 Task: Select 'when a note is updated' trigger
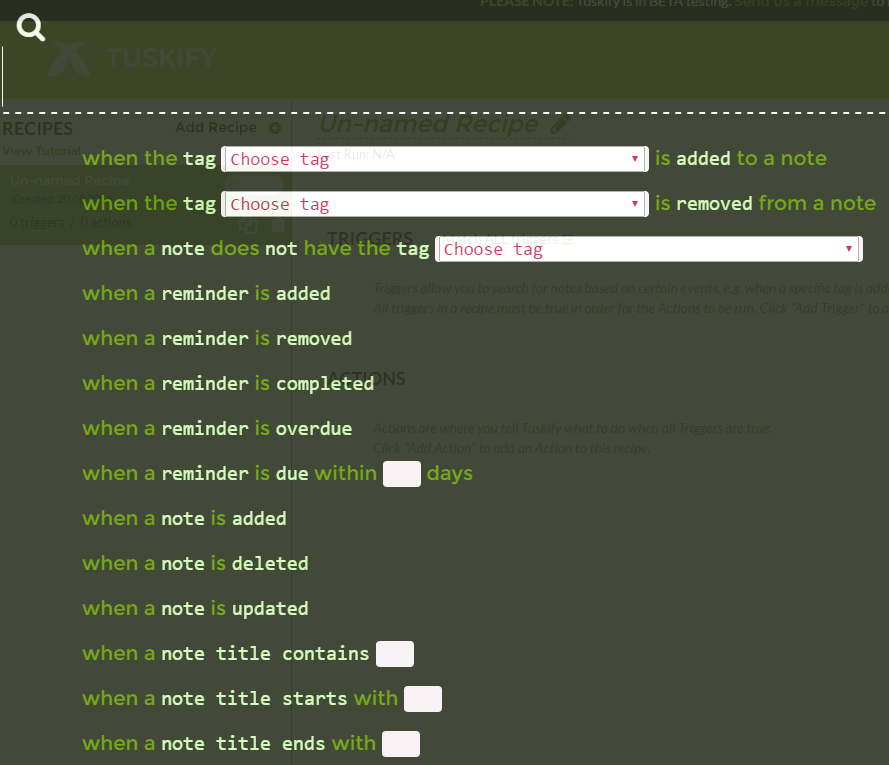point(195,608)
